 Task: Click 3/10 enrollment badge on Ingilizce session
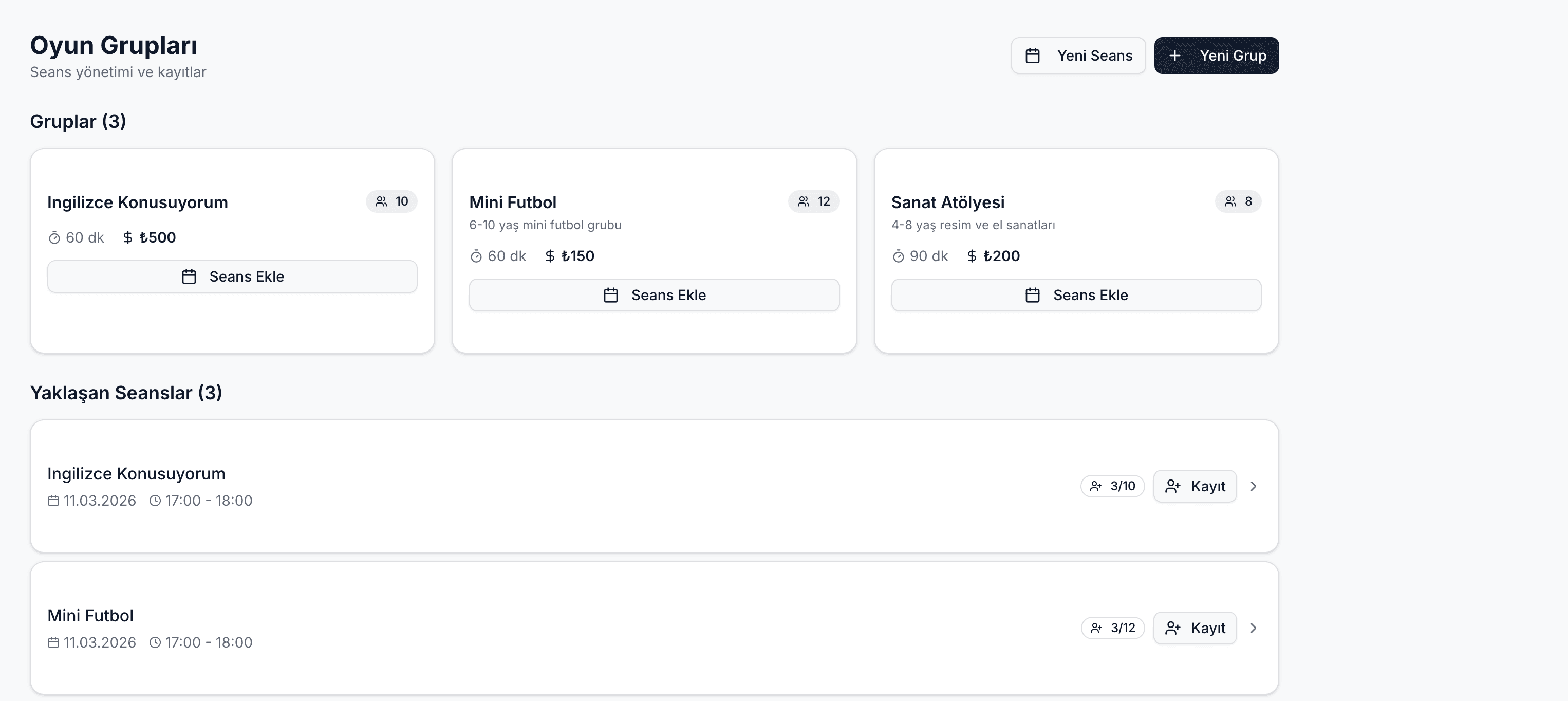pyautogui.click(x=1112, y=486)
